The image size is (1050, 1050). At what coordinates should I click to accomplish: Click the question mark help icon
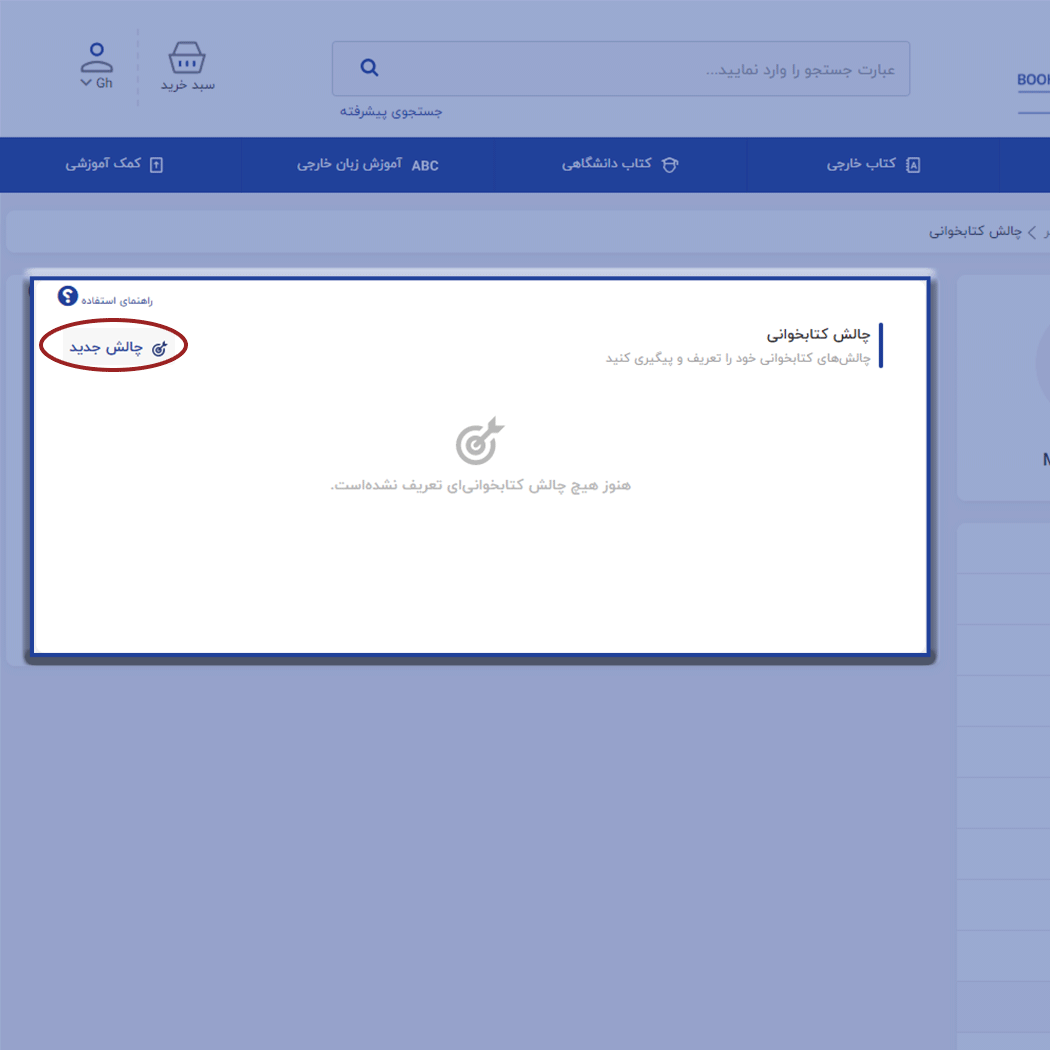68,295
